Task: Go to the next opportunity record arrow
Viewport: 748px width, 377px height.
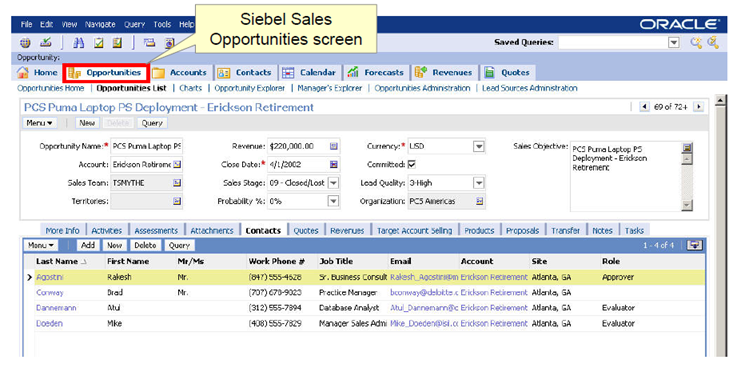Action: pyautogui.click(x=698, y=107)
